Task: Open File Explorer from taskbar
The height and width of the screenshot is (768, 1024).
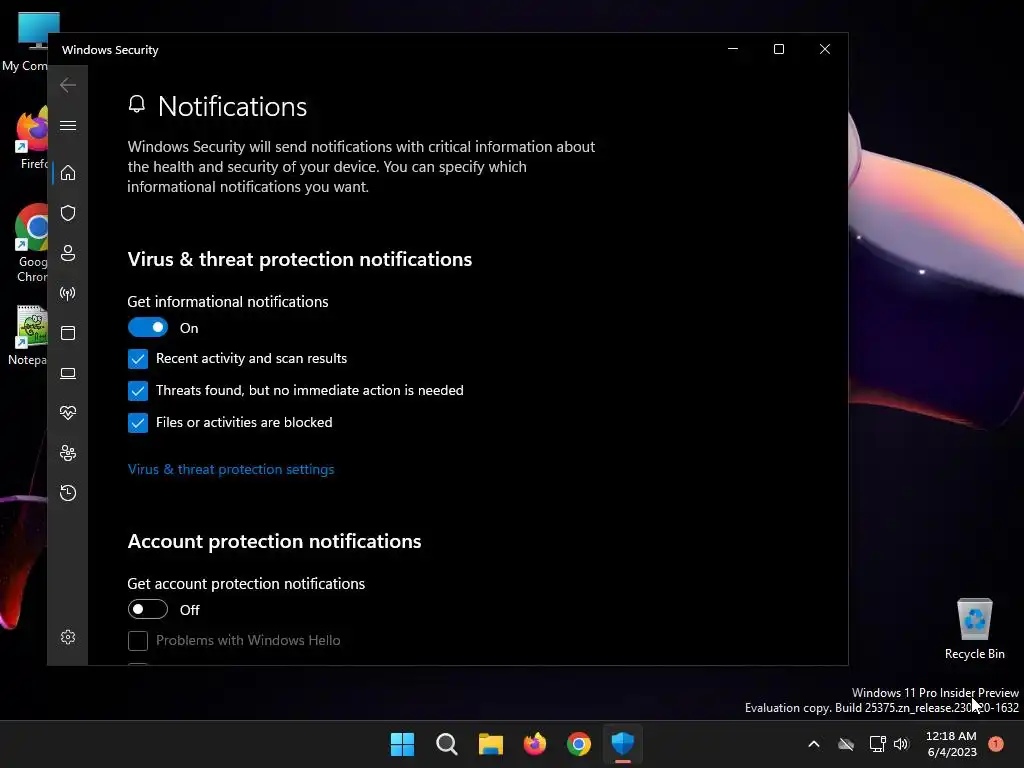Action: click(490, 744)
